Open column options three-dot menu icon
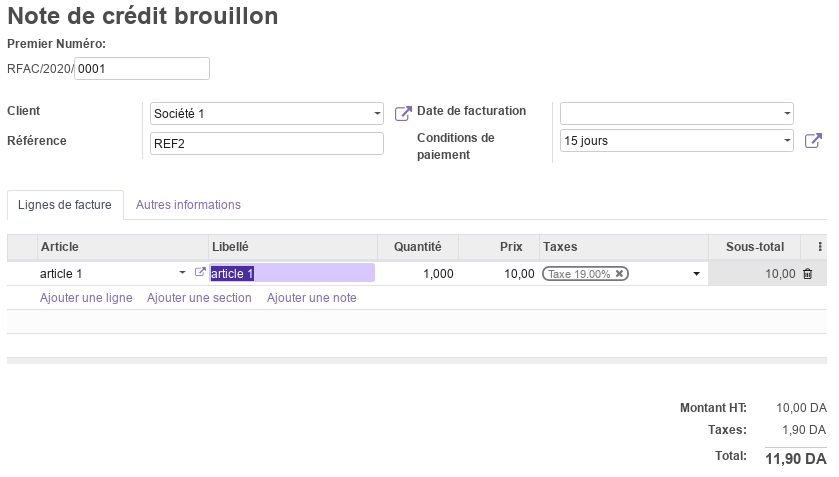 pos(820,247)
